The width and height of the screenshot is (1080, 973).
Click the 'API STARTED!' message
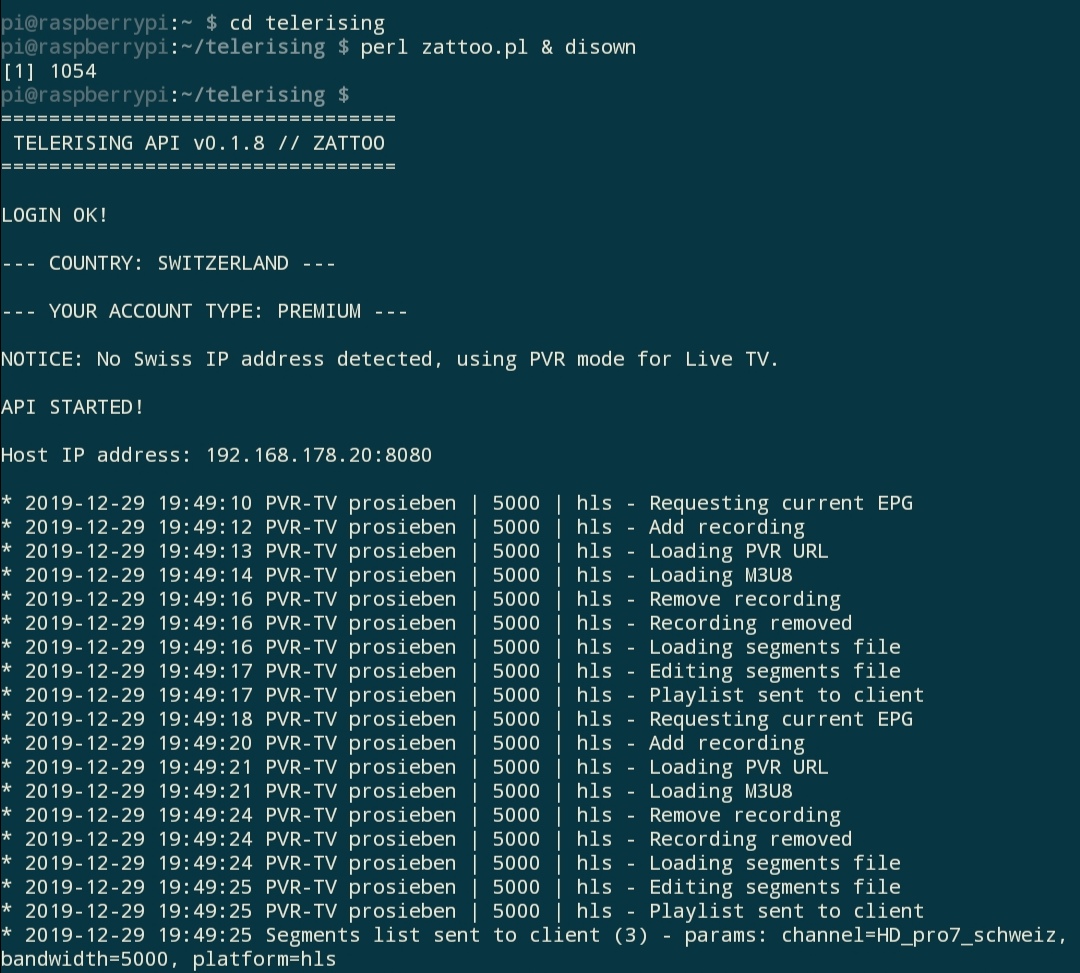pyautogui.click(x=72, y=408)
